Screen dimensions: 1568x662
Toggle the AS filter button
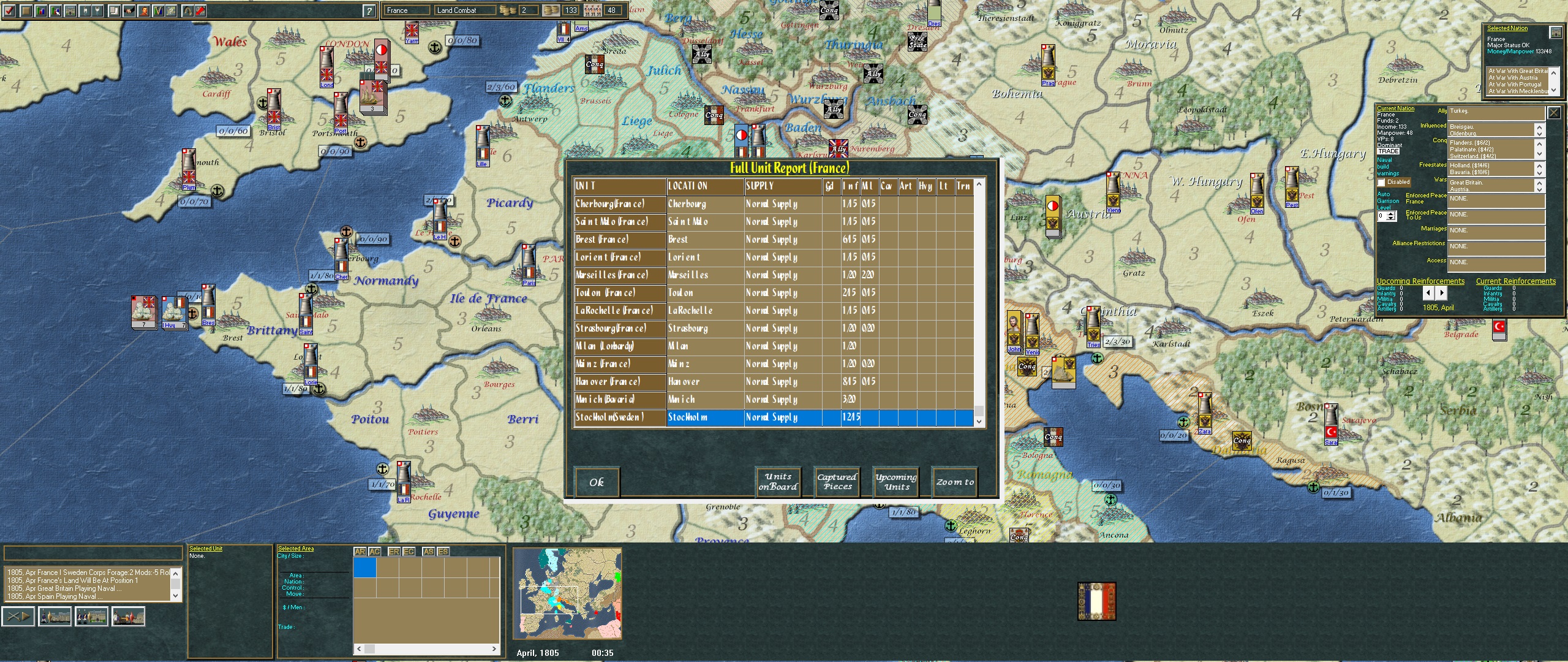[428, 552]
